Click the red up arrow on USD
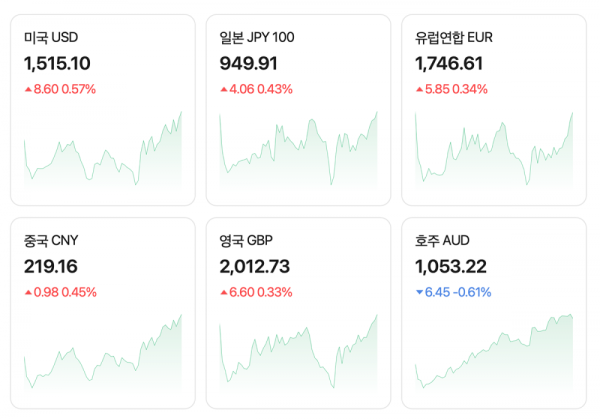This screenshot has height=419, width=600. 28,90
